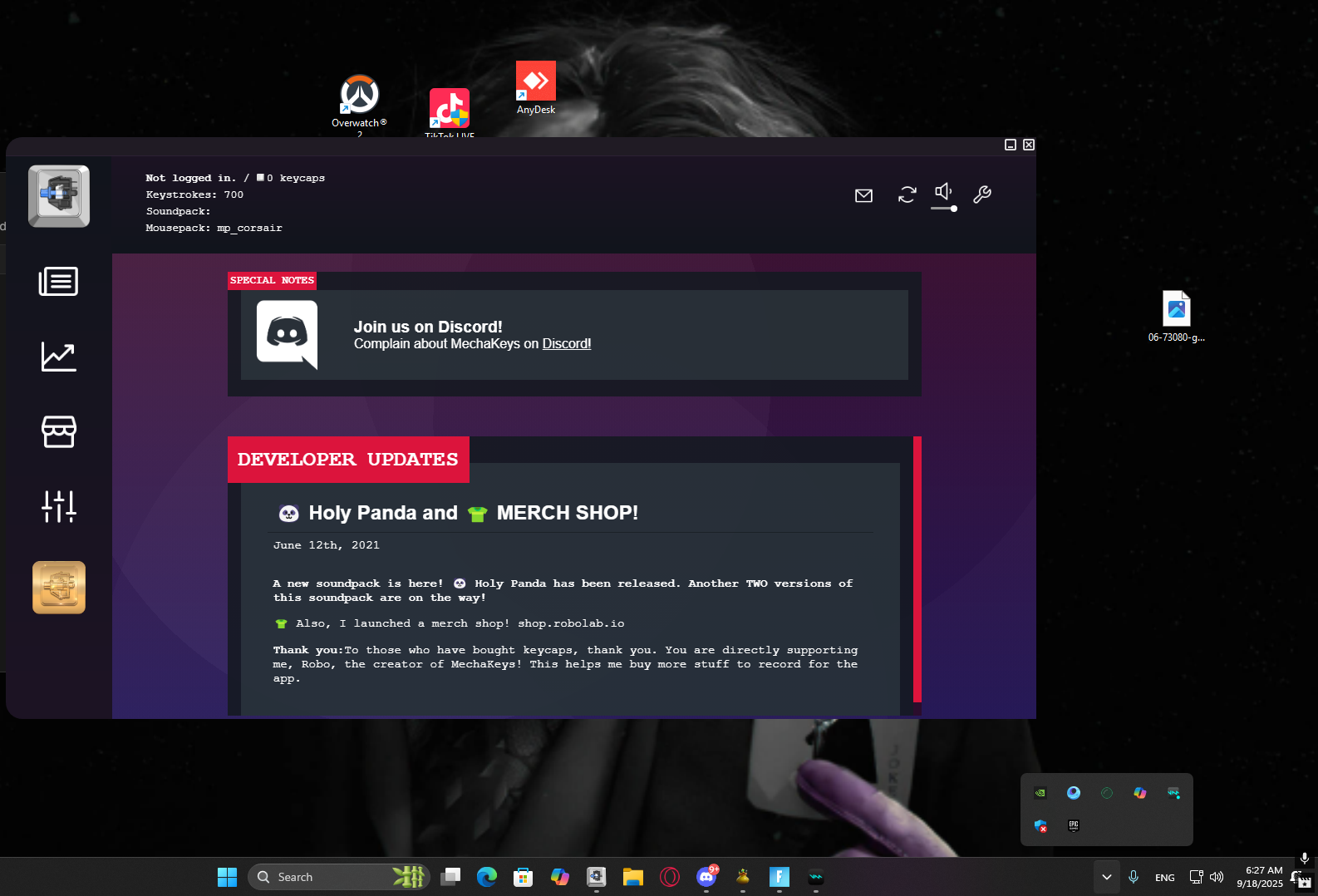Click the green circle tray icon
Screen dimensions: 1318x896
tap(1107, 793)
